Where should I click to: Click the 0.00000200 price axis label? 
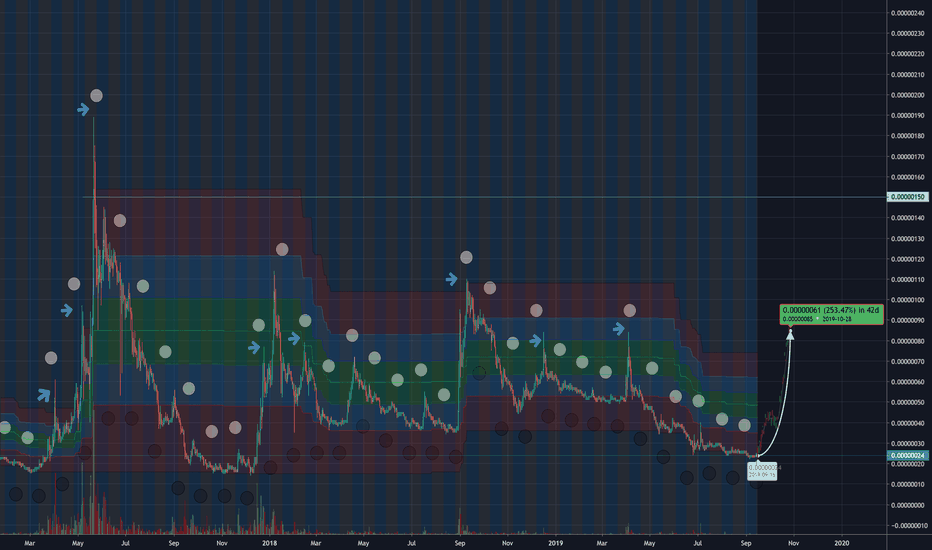pos(908,95)
